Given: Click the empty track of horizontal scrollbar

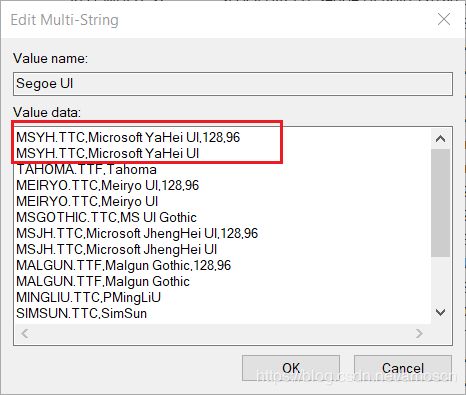Looking at the screenshot, I should click(x=222, y=333).
